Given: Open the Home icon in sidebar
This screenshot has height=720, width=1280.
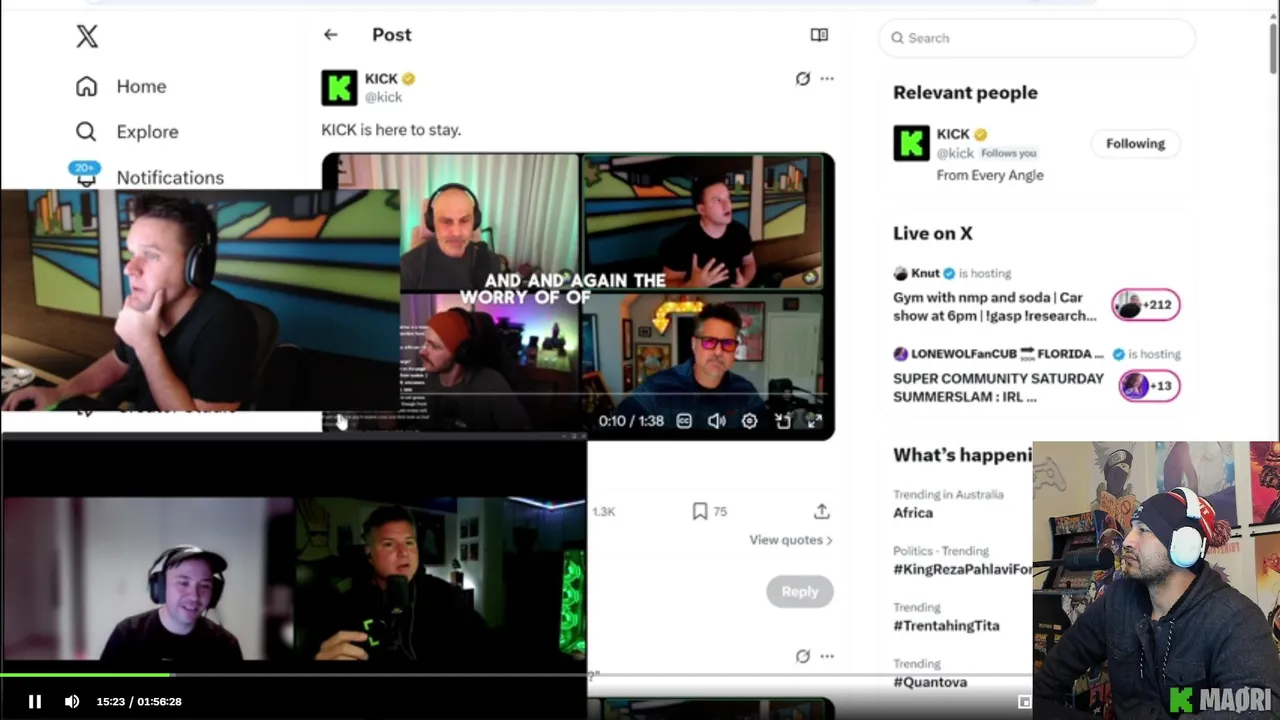Looking at the screenshot, I should pyautogui.click(x=87, y=86).
